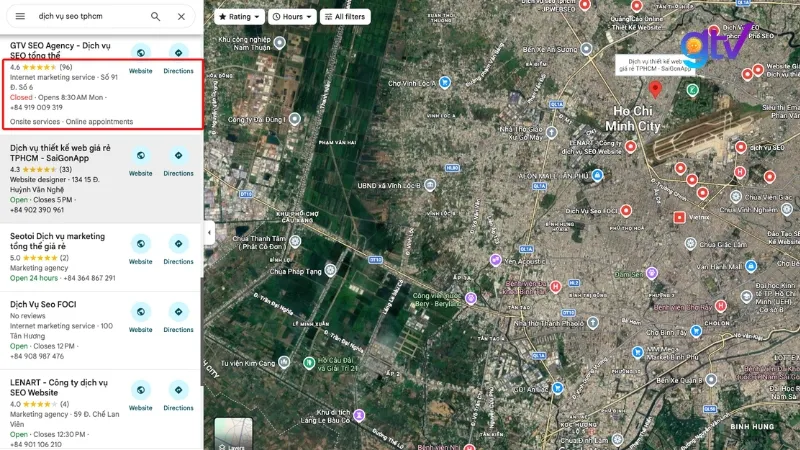Get Directions icon for GTV SEO Agency

(x=179, y=53)
